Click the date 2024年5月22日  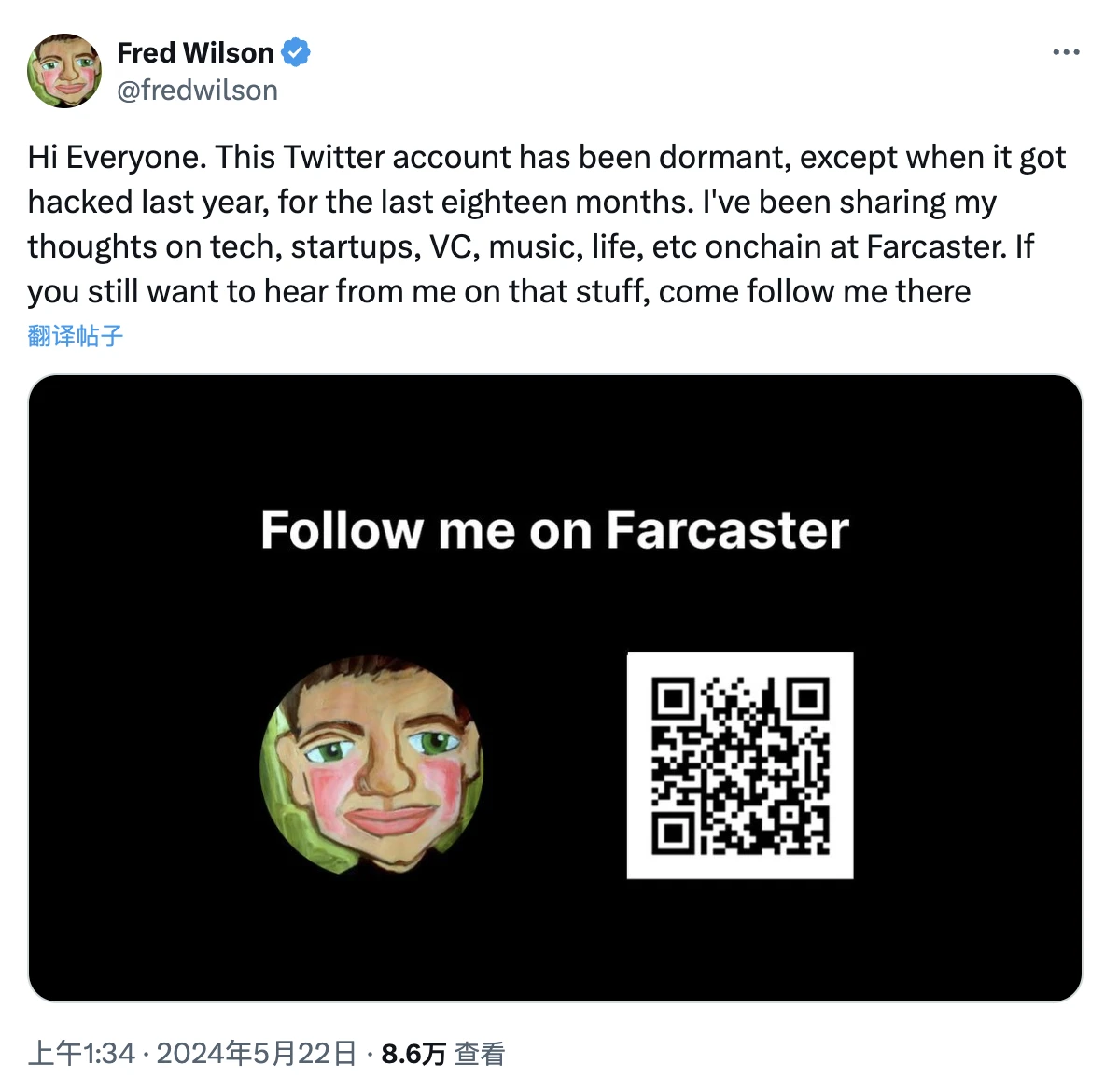[257, 1054]
